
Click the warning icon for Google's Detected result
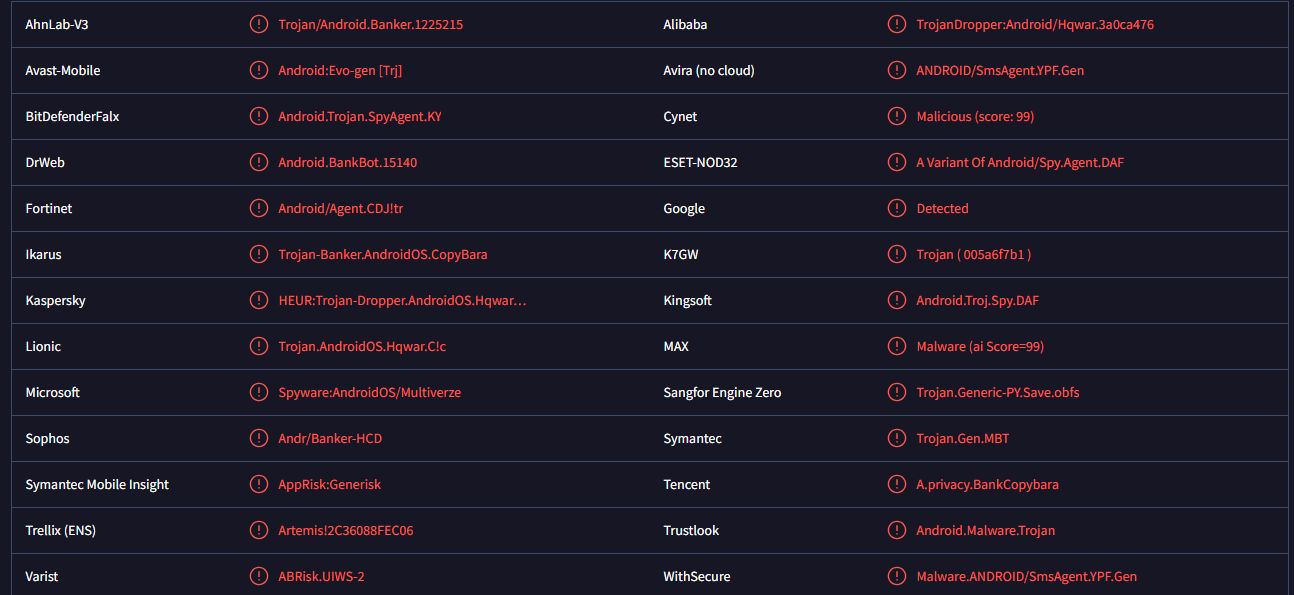click(x=897, y=208)
